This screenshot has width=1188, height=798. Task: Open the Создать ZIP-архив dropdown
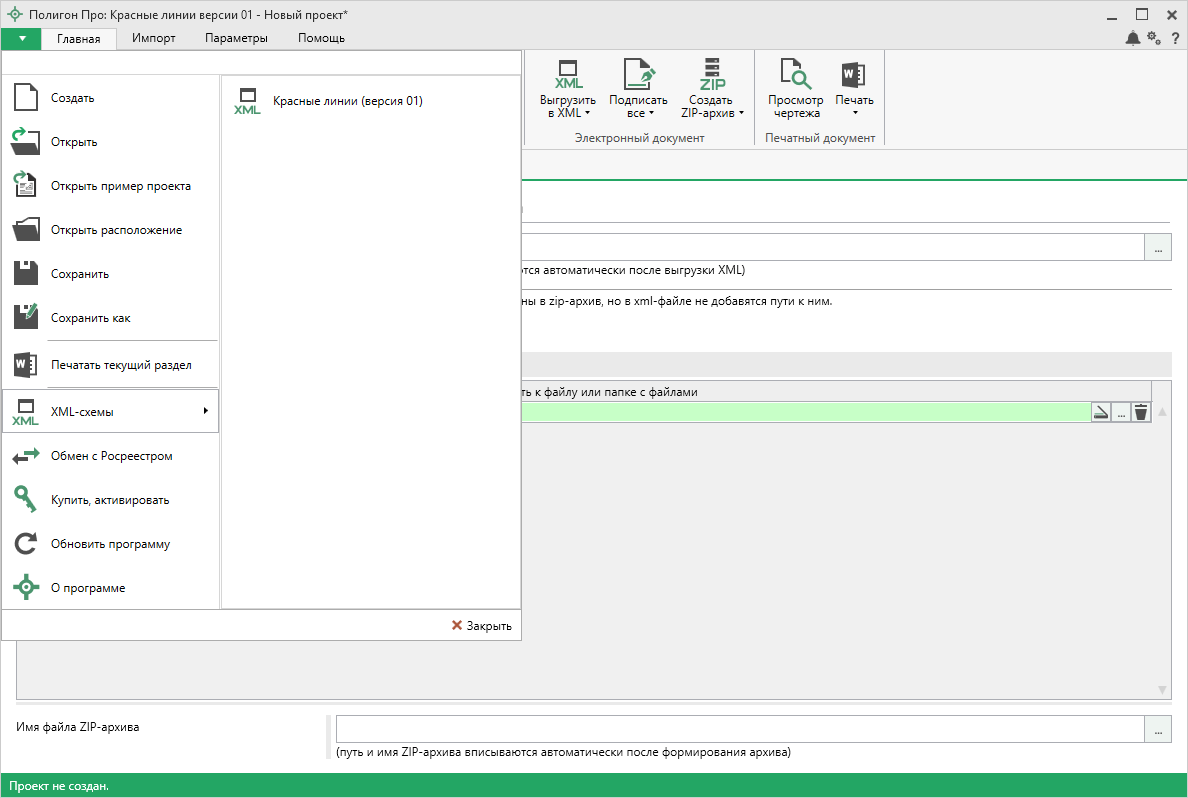pyautogui.click(x=712, y=113)
